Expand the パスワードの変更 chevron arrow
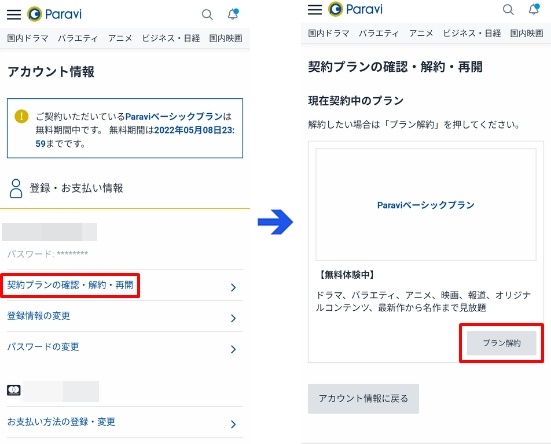 233,349
